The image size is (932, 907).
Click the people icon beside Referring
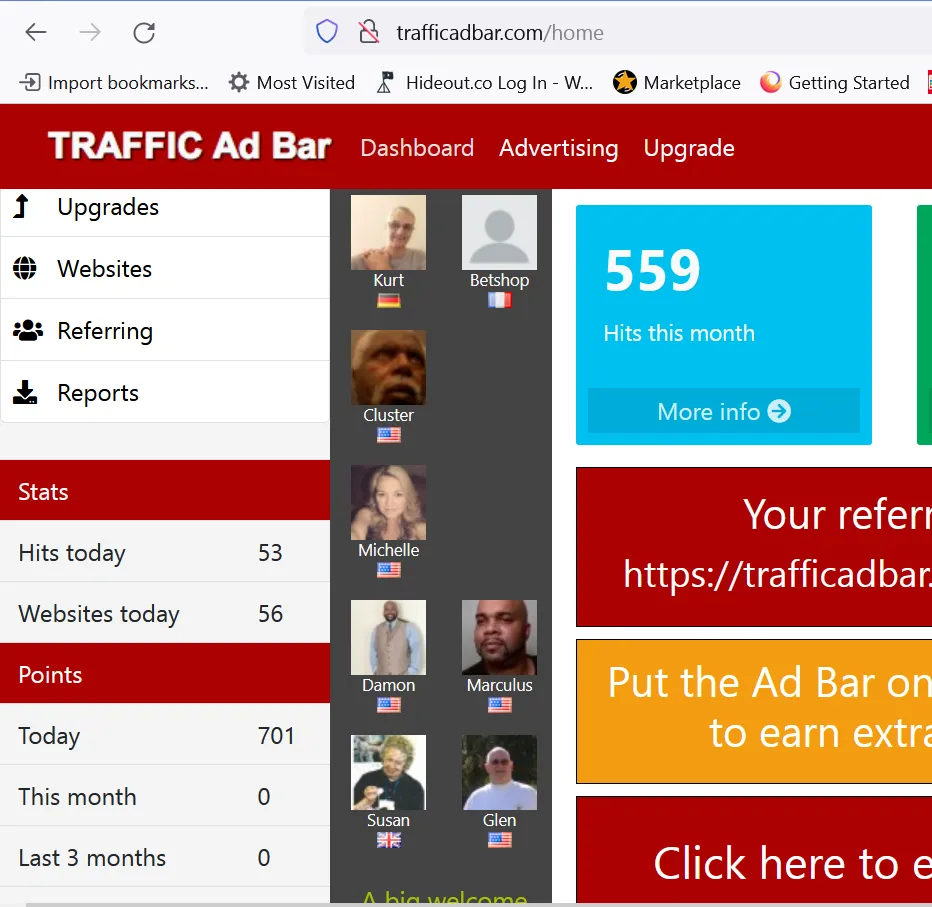point(27,330)
